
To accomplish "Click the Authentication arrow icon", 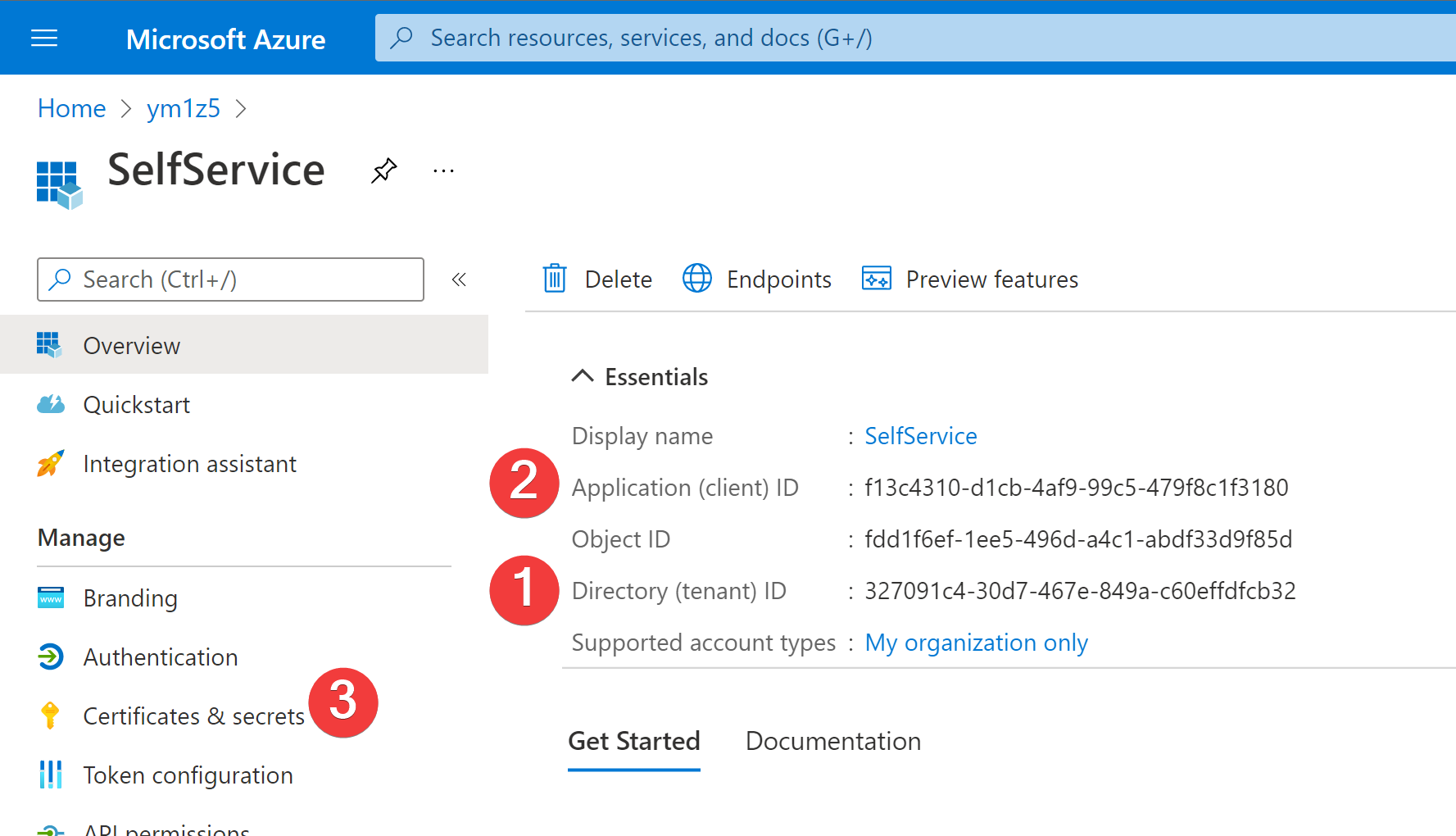I will point(50,657).
